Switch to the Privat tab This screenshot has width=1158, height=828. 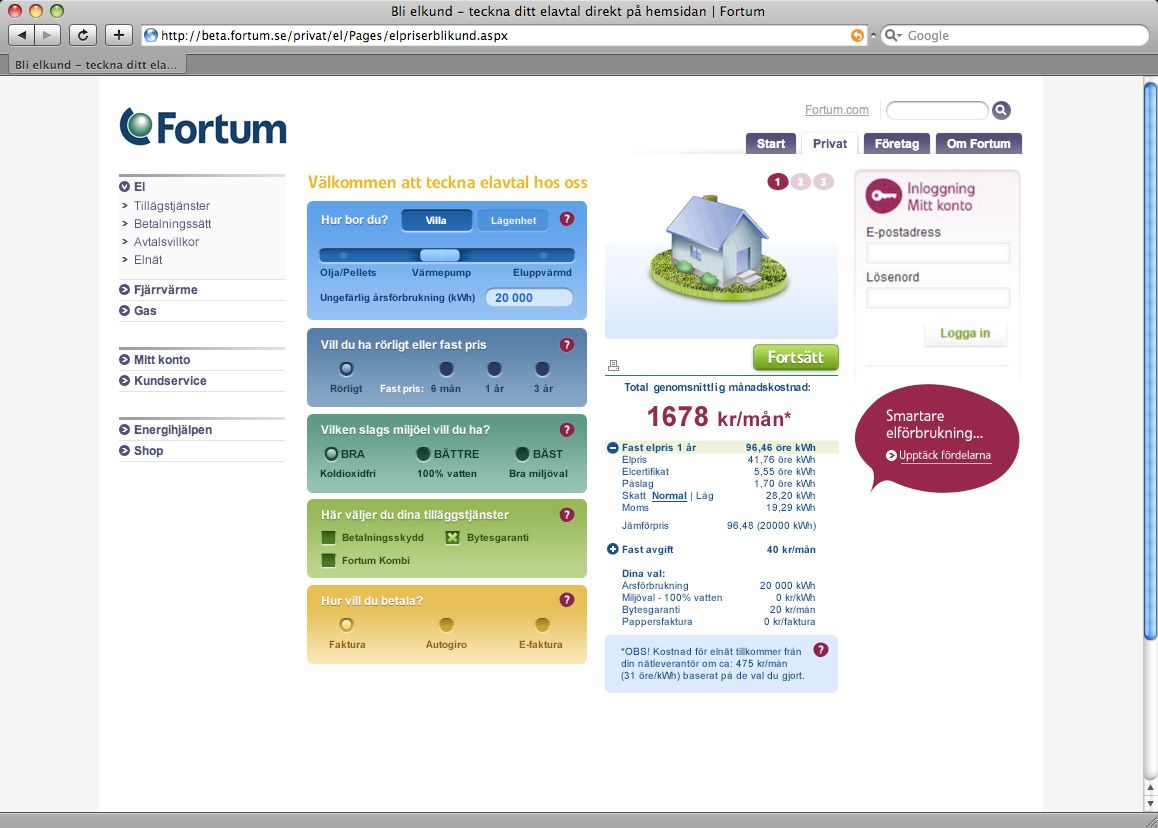tap(830, 144)
